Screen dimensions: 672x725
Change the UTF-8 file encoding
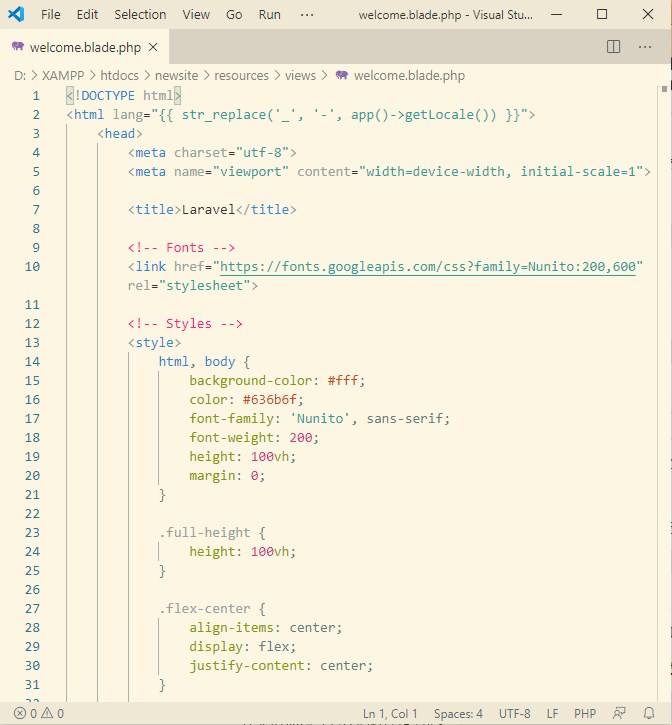tap(514, 714)
